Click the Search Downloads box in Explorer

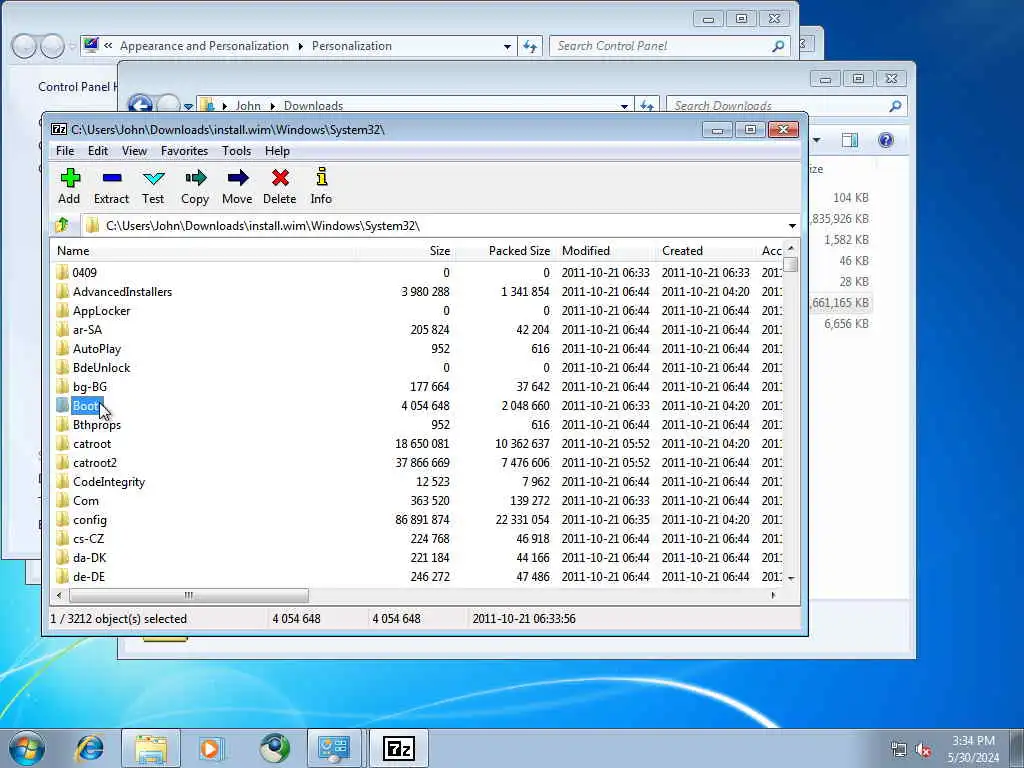[x=786, y=106]
